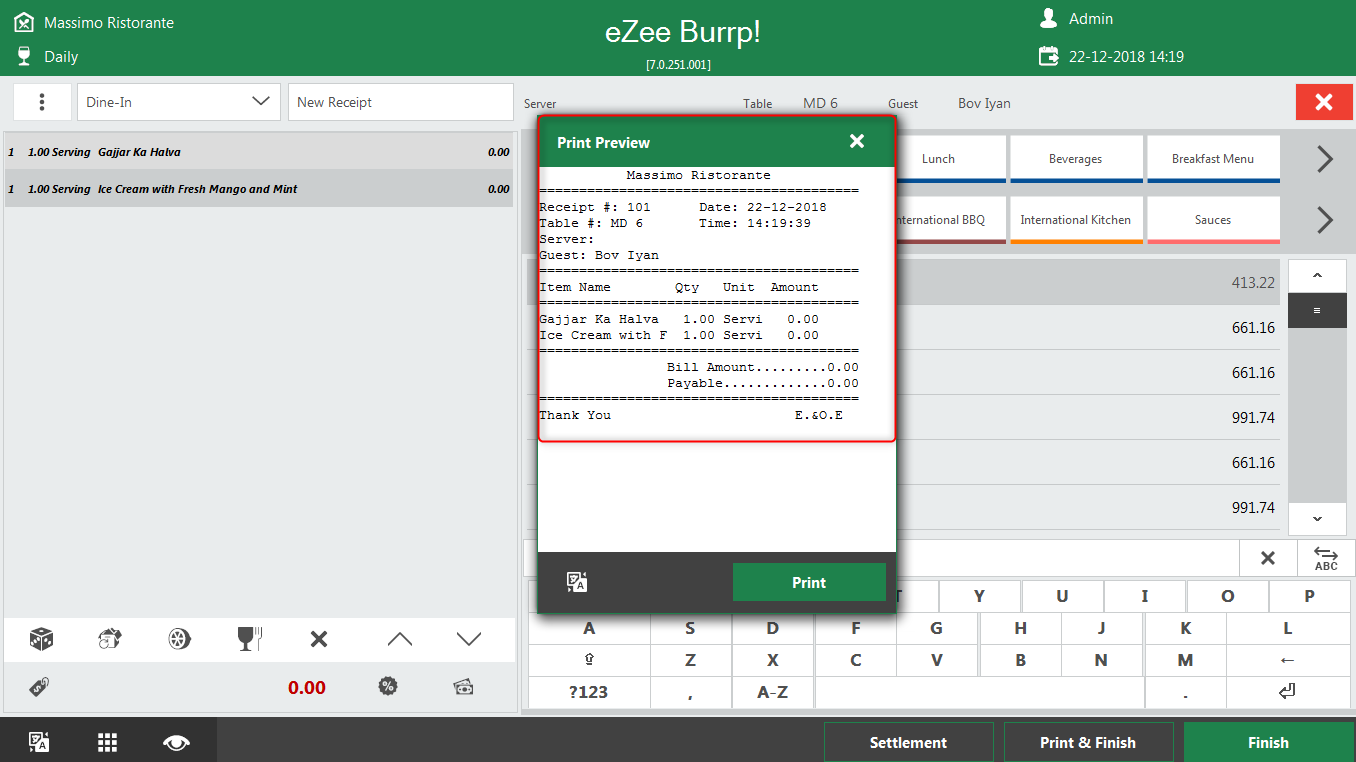Move selection up with the up chevron
This screenshot has height=762, width=1356.
tap(399, 639)
